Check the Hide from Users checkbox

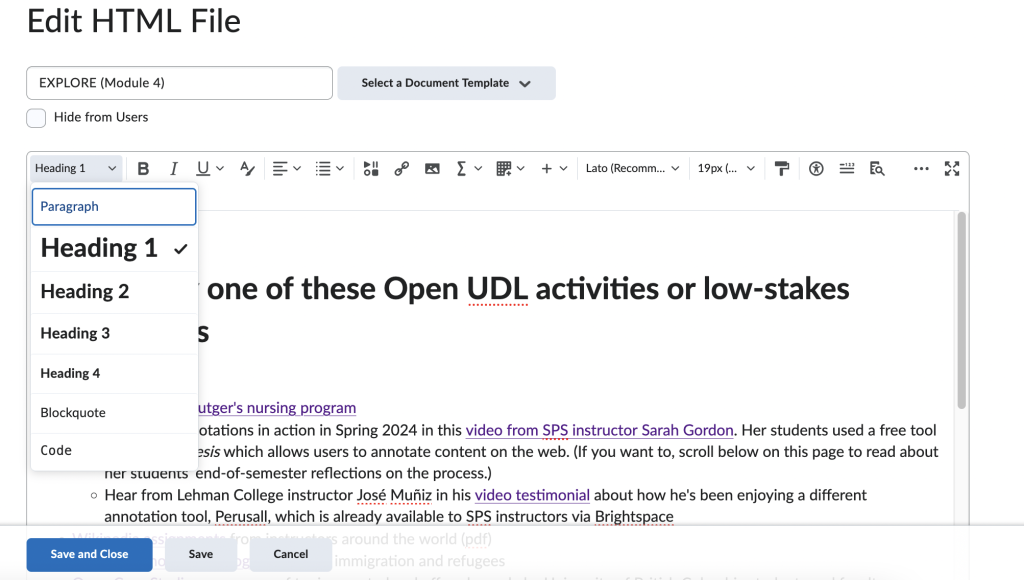tap(36, 118)
